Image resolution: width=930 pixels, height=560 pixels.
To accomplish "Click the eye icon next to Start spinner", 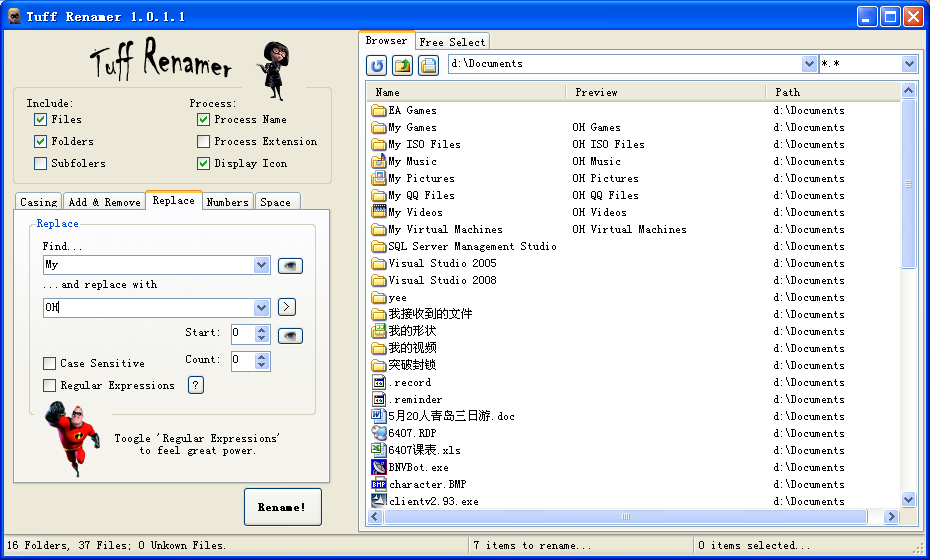I will click(x=290, y=335).
